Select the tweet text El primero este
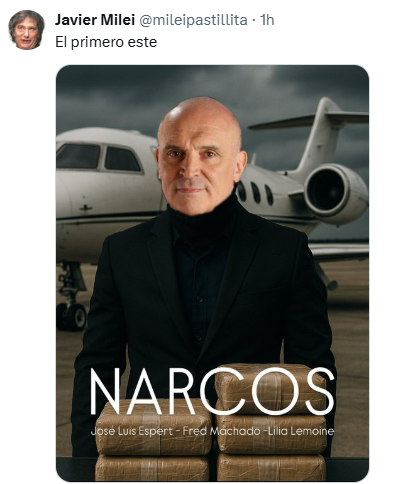Image resolution: width=417 pixels, height=484 pixels. pyautogui.click(x=106, y=42)
